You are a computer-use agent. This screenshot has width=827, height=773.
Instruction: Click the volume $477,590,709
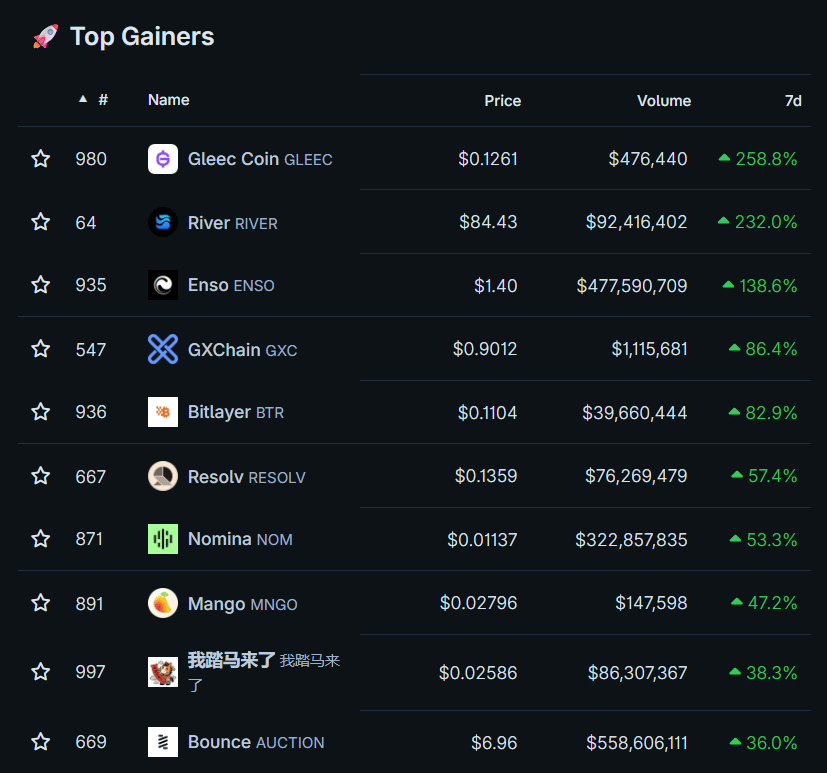[632, 286]
